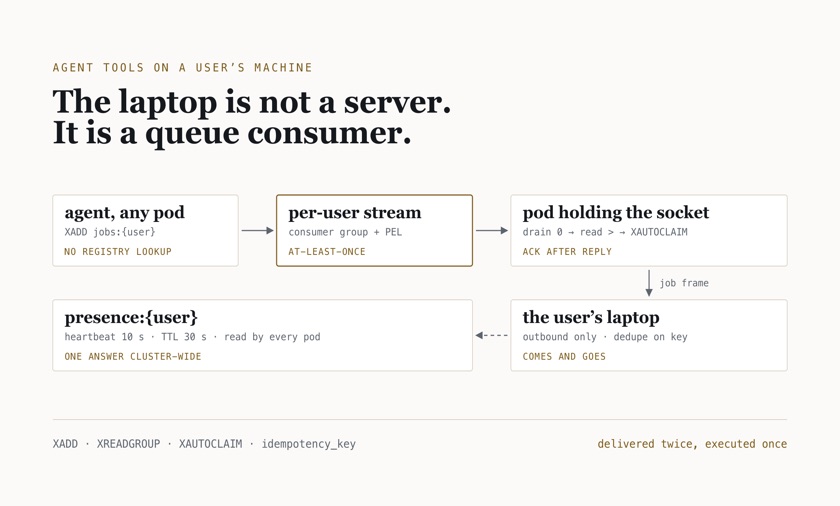Select the 'pod holding the socket' title
Screen dimensions: 840x506
(616, 213)
